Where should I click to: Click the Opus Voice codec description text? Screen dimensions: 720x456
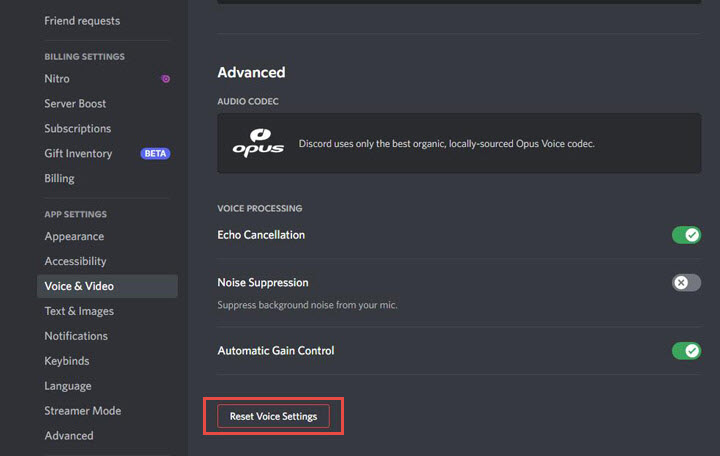tap(446, 144)
